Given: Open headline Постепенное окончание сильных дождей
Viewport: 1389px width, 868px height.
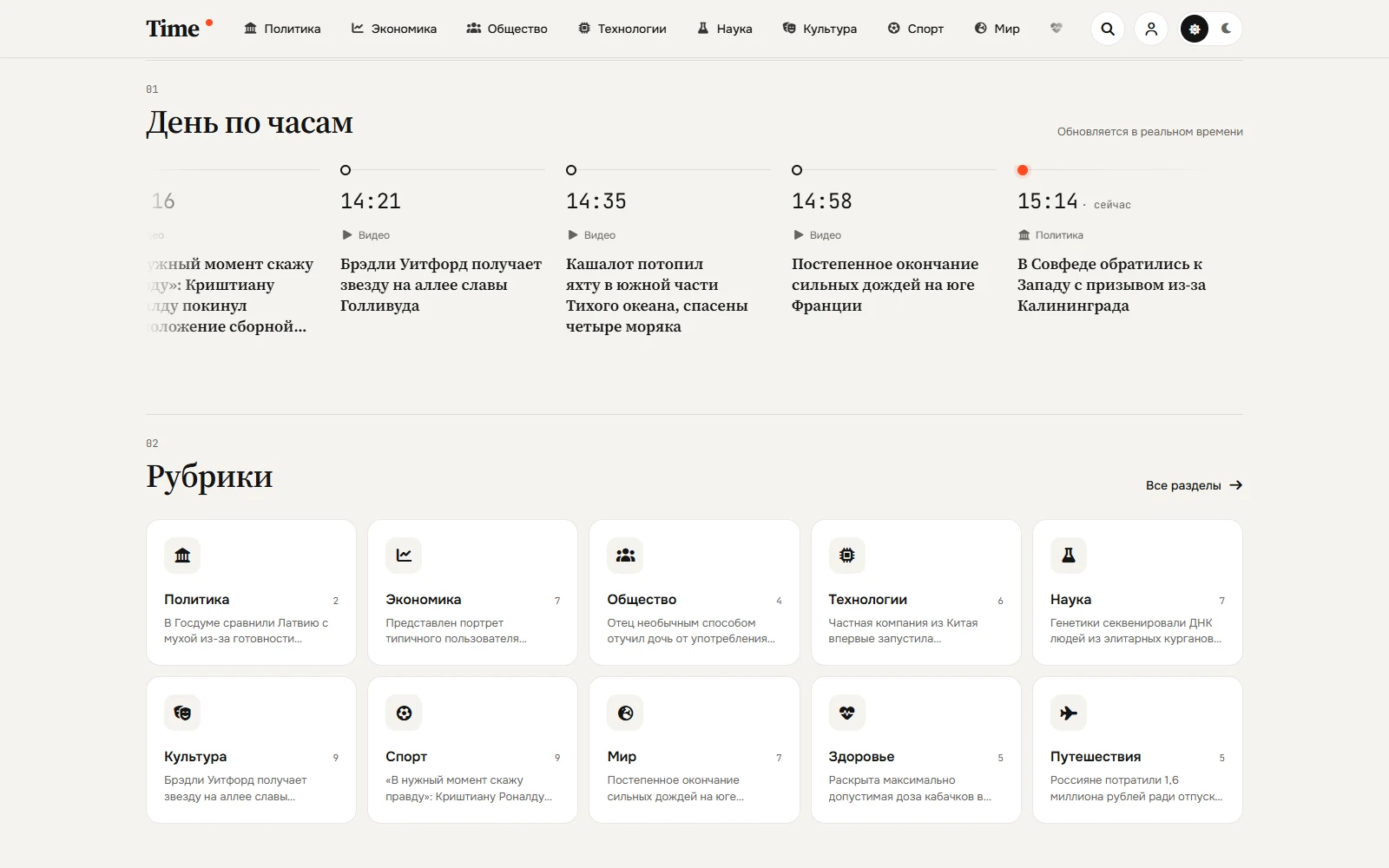Looking at the screenshot, I should [885, 285].
